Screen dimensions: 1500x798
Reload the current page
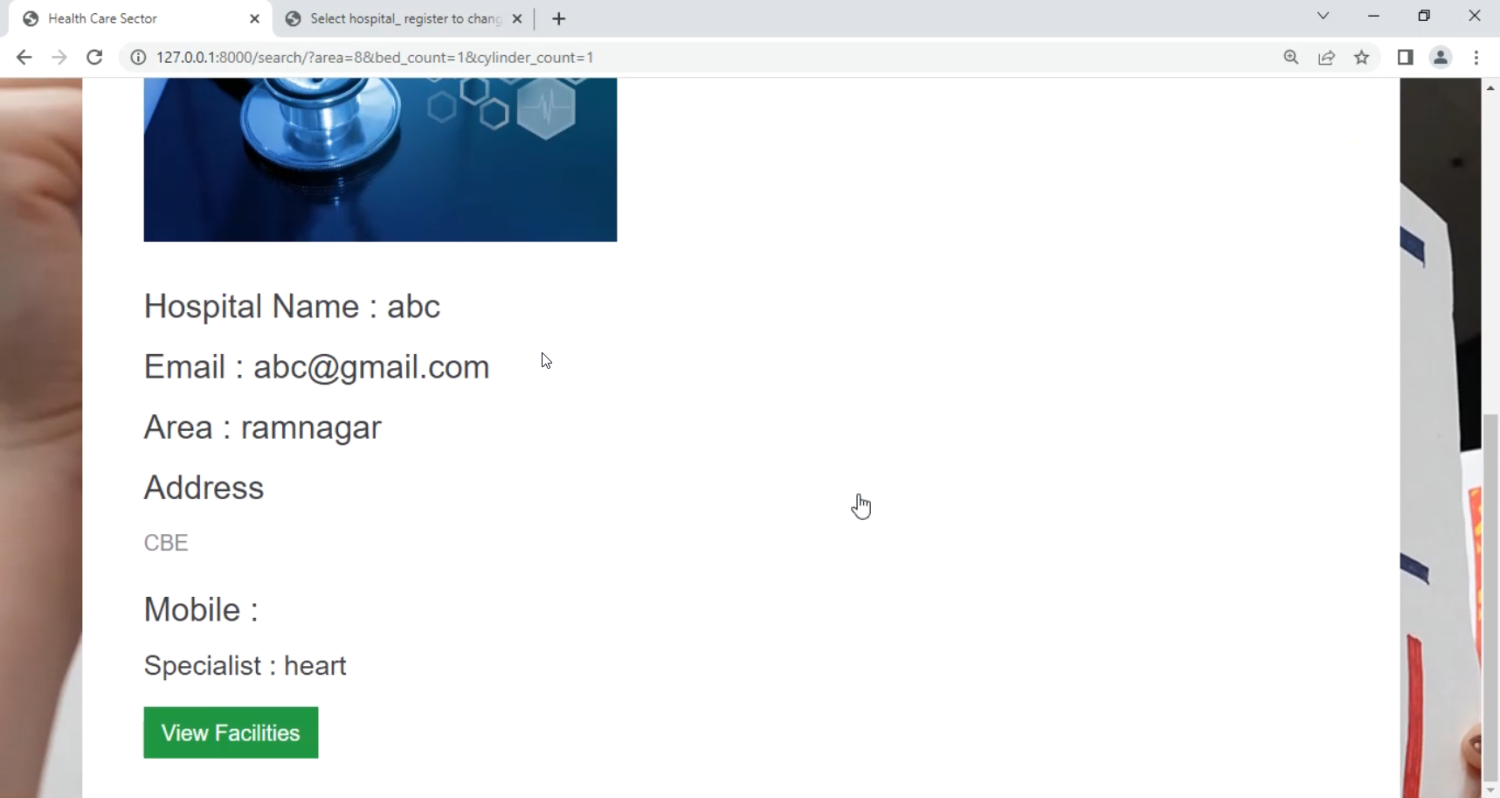tap(94, 57)
